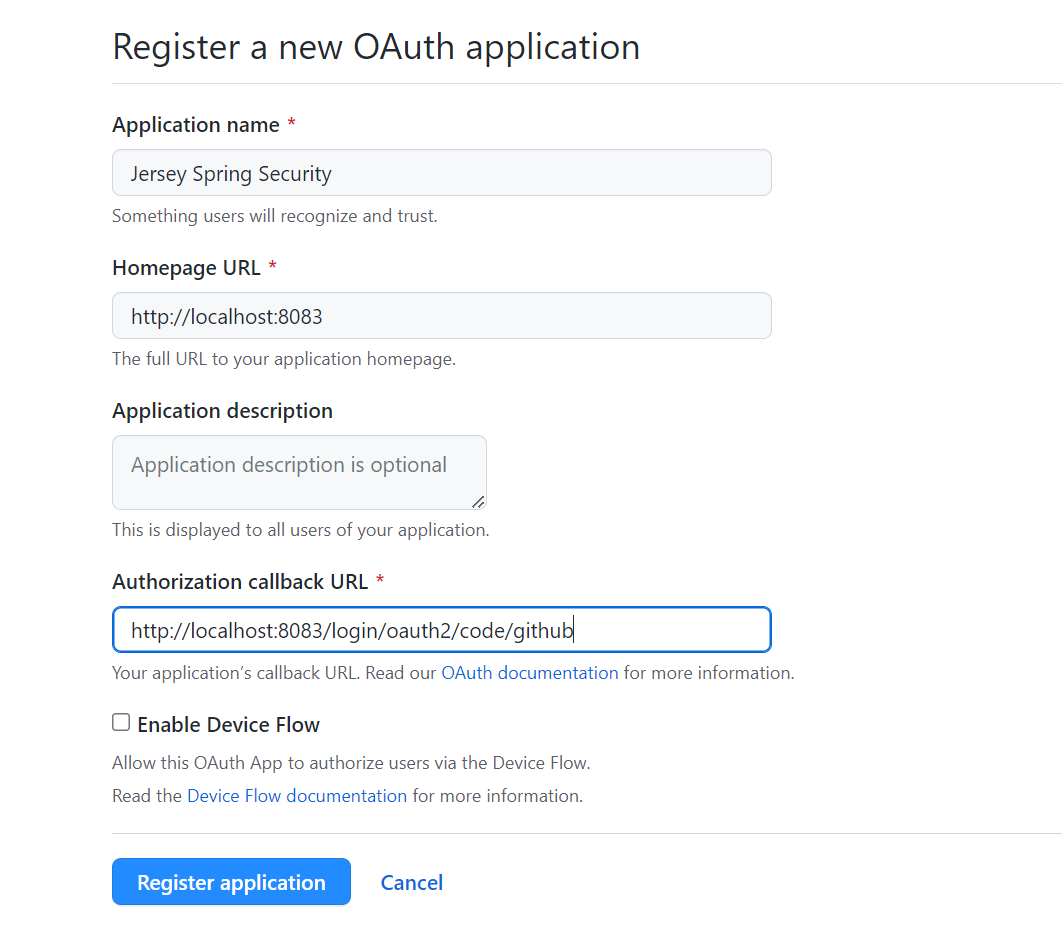Click the "Allow this OAuth App" description text
Screen dimensions: 1062x925
point(351,763)
